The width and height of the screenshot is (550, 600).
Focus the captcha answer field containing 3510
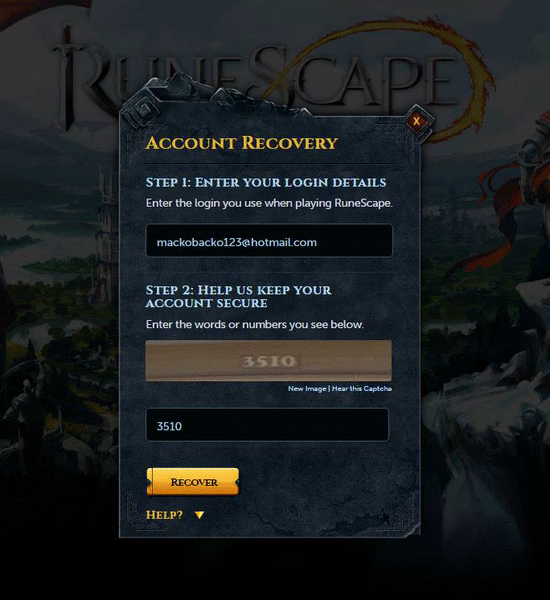coord(267,425)
